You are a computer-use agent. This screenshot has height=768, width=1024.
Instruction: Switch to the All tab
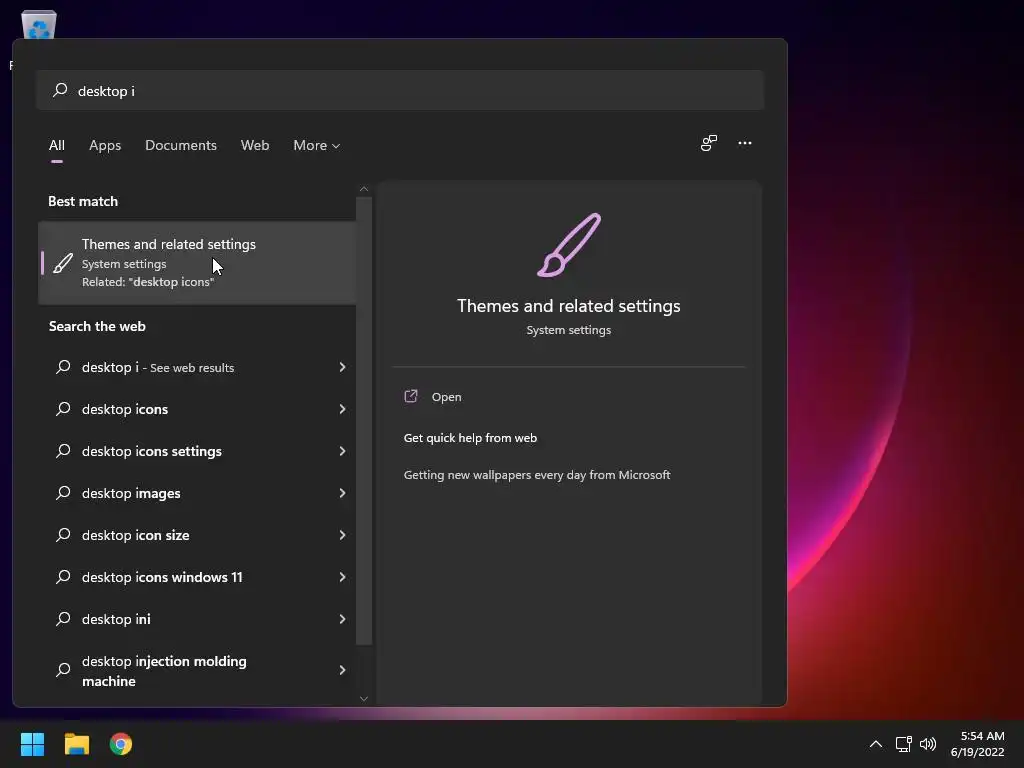(x=57, y=145)
